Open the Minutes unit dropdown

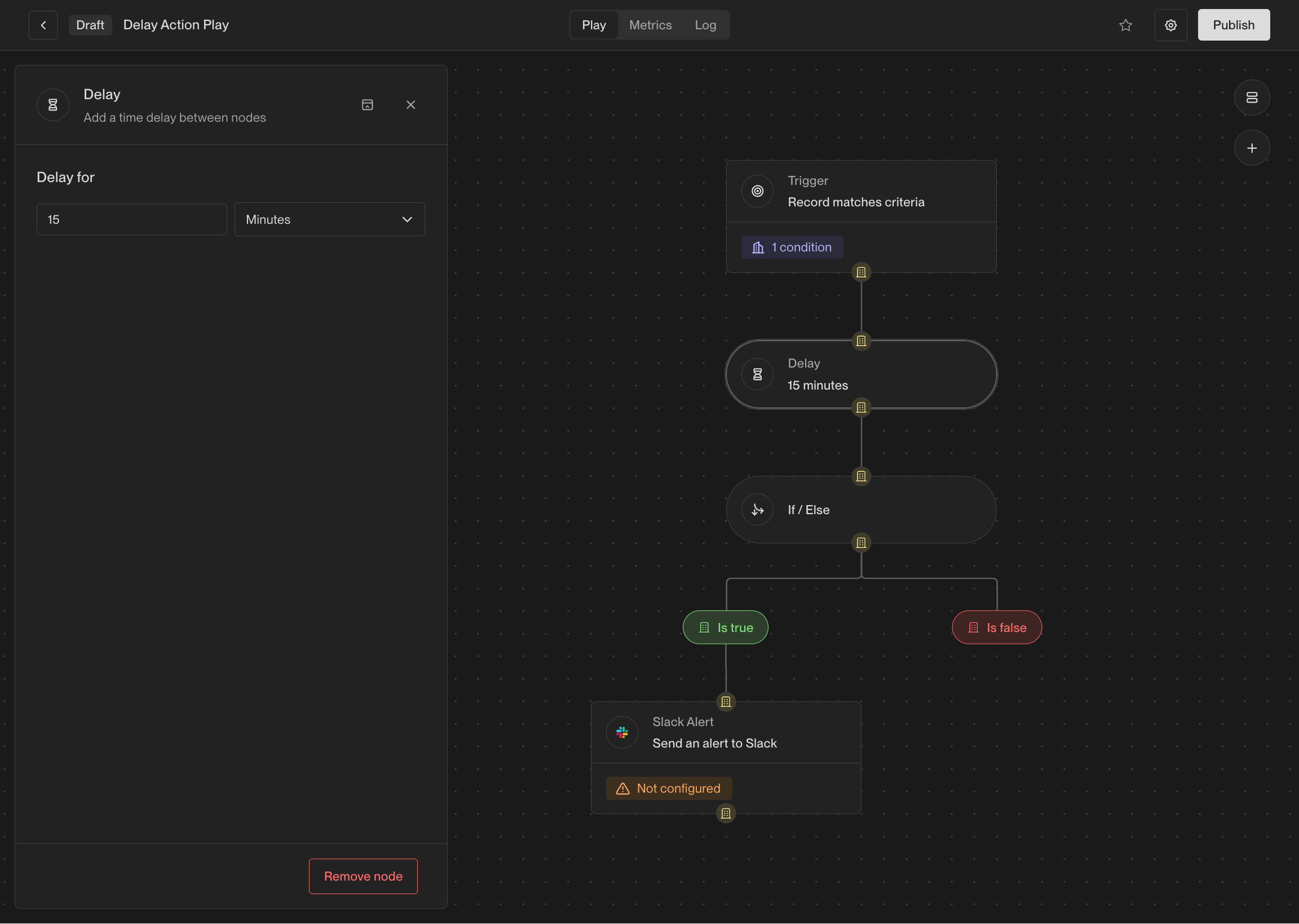pos(329,220)
